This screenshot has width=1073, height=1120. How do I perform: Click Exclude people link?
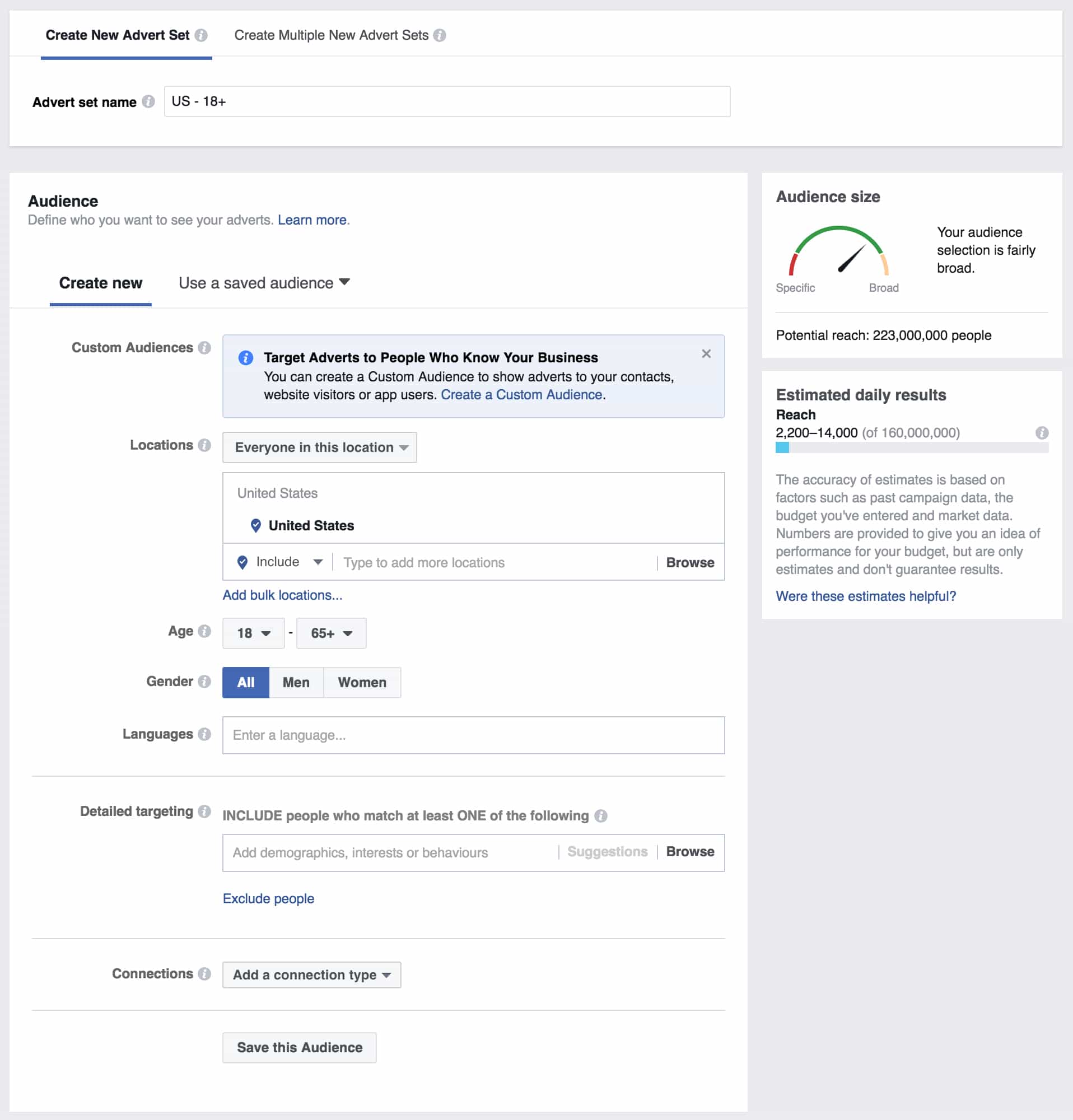[269, 899]
